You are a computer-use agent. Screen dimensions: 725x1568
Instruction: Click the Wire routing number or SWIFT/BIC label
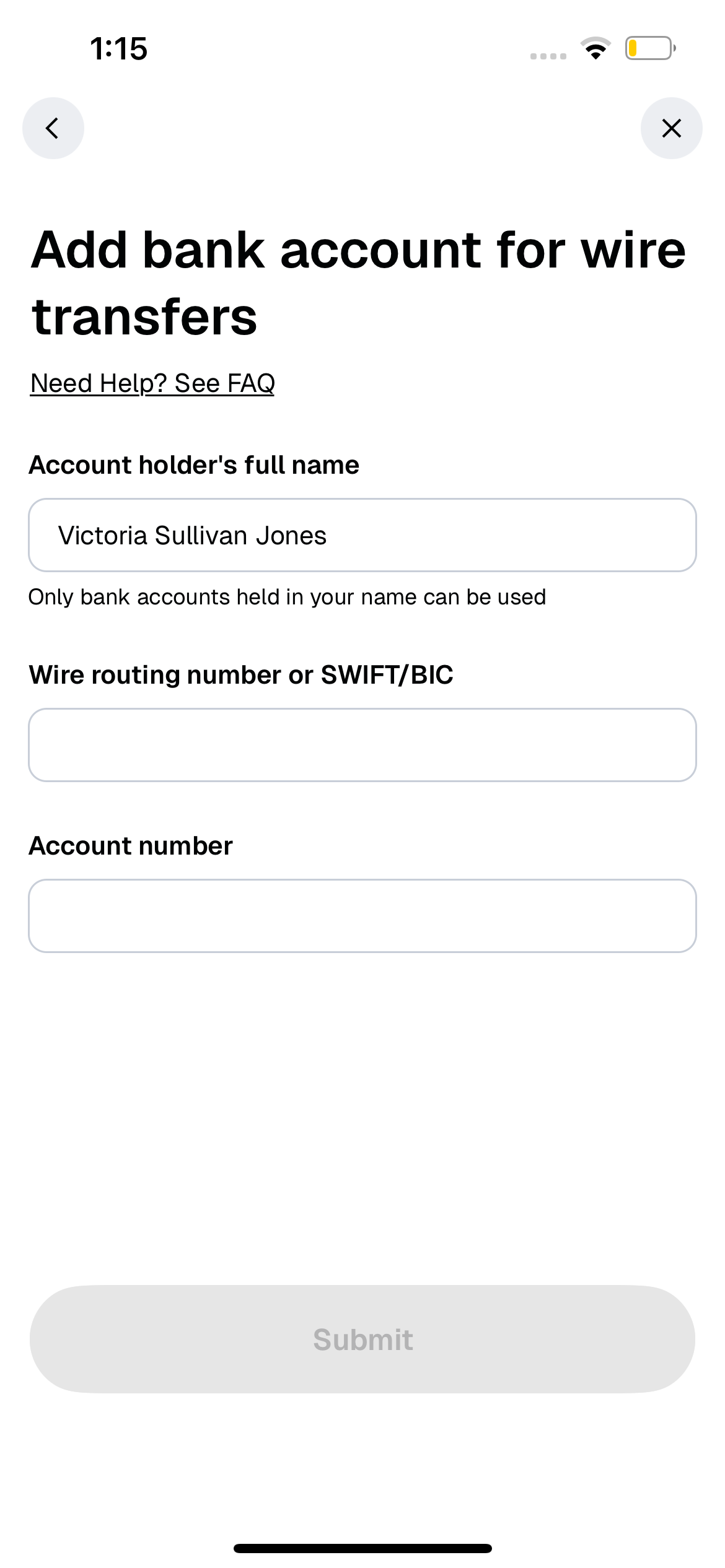(x=241, y=674)
